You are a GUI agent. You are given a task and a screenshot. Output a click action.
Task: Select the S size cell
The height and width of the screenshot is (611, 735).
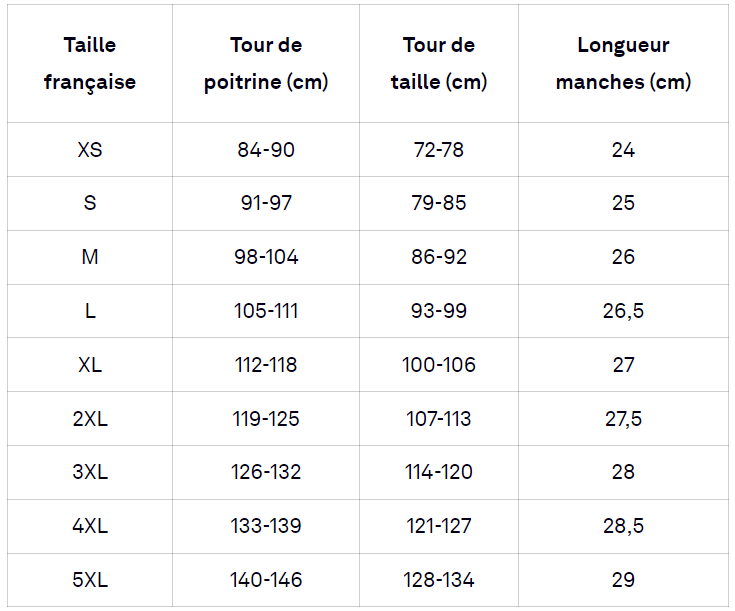(x=90, y=203)
